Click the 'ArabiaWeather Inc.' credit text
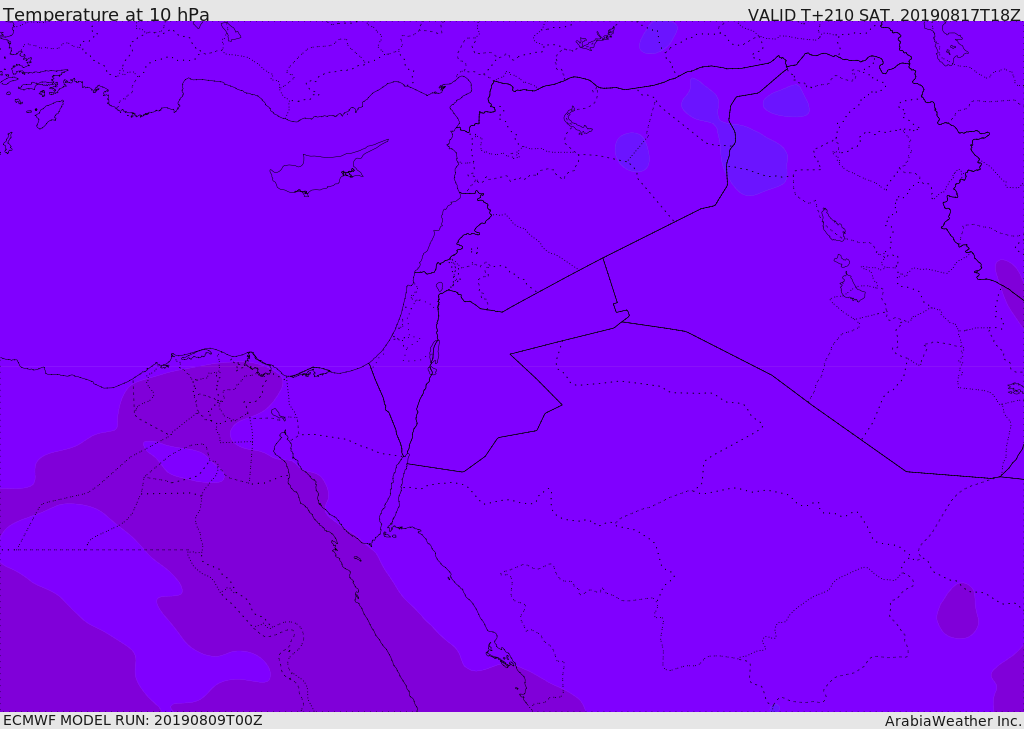The height and width of the screenshot is (729, 1024). pos(953,721)
